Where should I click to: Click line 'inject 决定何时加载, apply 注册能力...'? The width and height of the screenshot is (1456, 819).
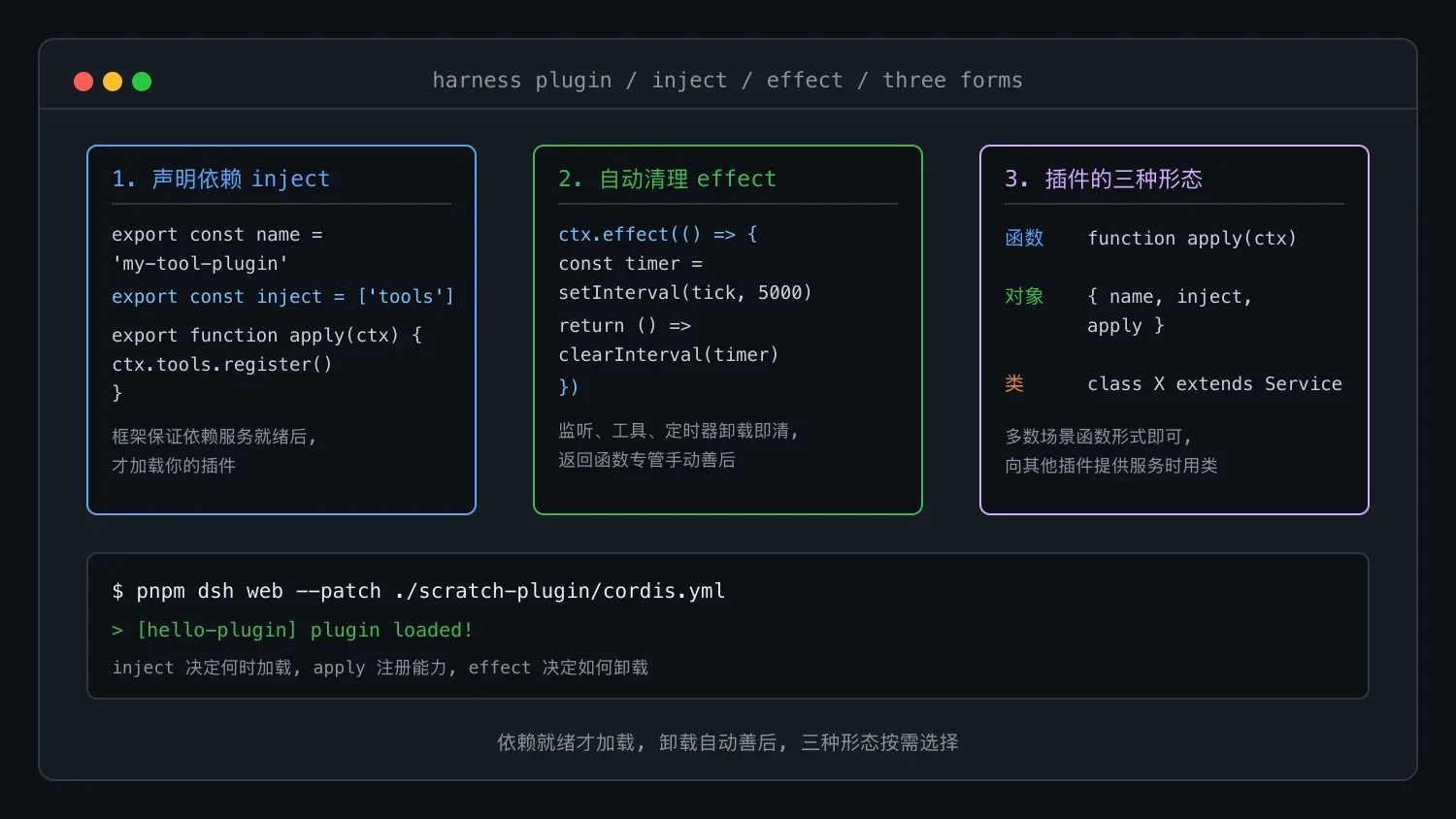click(380, 668)
